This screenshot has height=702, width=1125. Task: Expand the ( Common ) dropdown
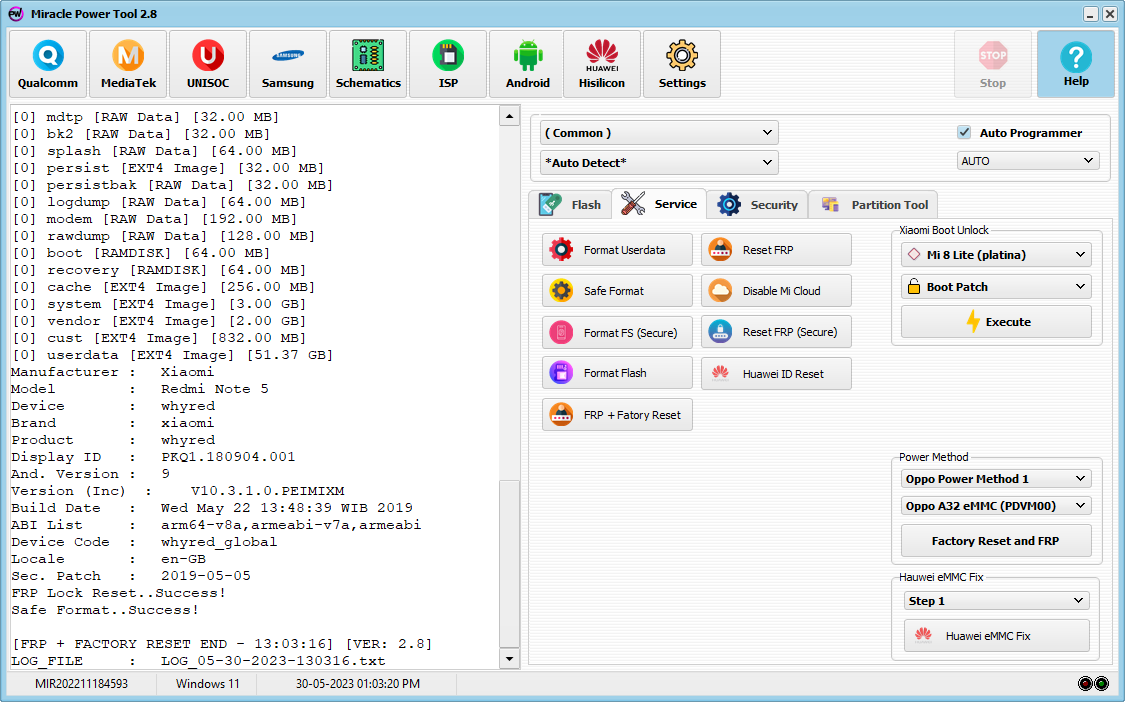[659, 133]
